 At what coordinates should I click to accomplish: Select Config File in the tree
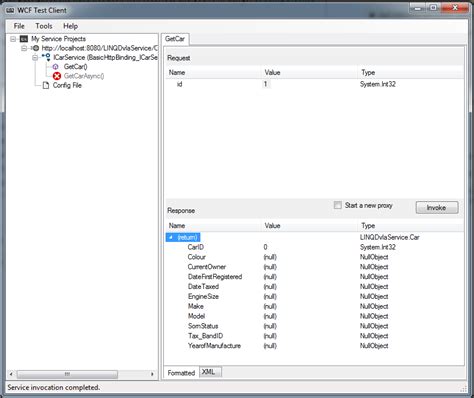point(67,85)
